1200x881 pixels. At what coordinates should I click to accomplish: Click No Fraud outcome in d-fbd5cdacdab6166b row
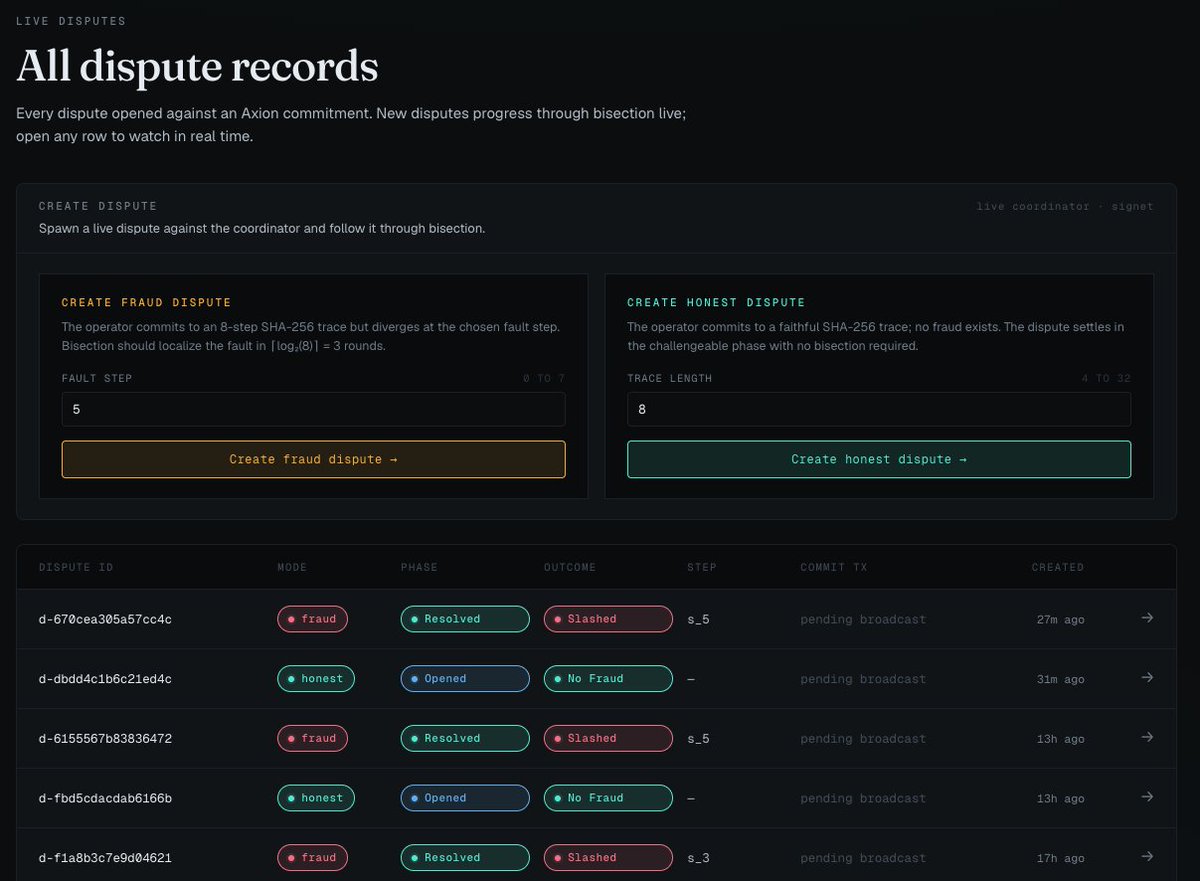click(608, 798)
